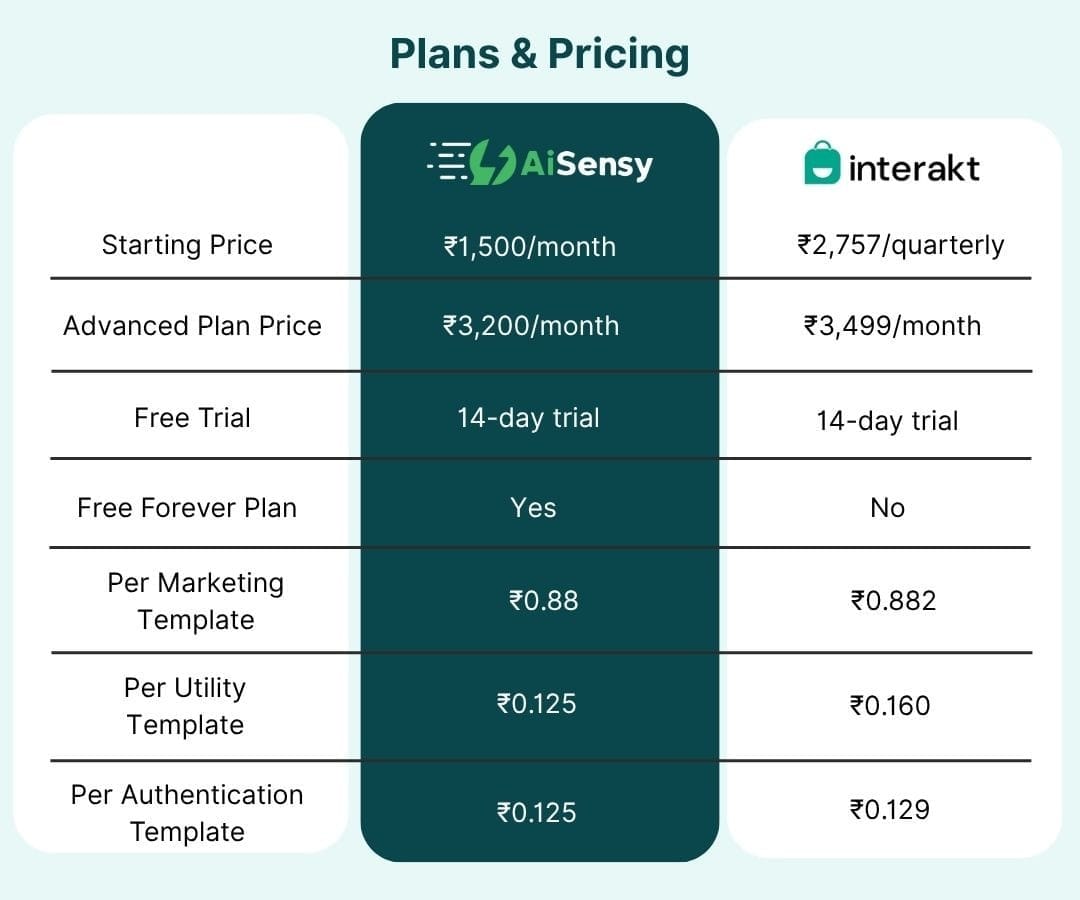1080x900 pixels.
Task: Click the Yes value under AiSensy
Action: (533, 508)
